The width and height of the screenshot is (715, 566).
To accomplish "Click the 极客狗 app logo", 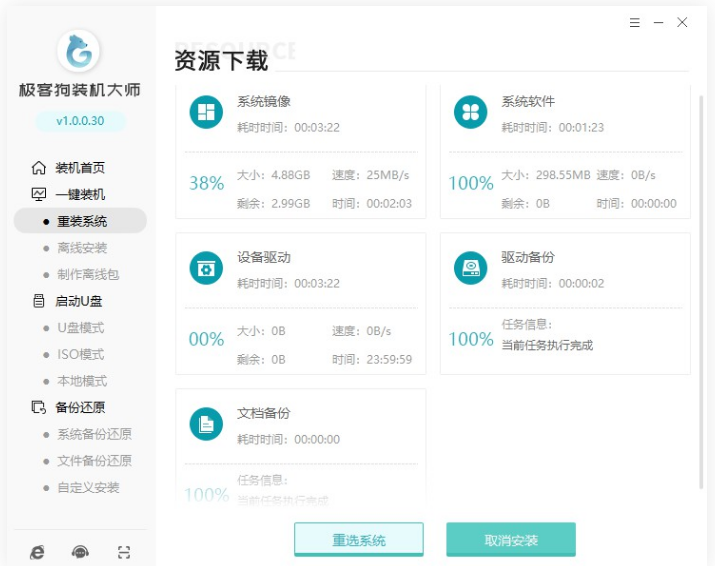I will pos(80,51).
